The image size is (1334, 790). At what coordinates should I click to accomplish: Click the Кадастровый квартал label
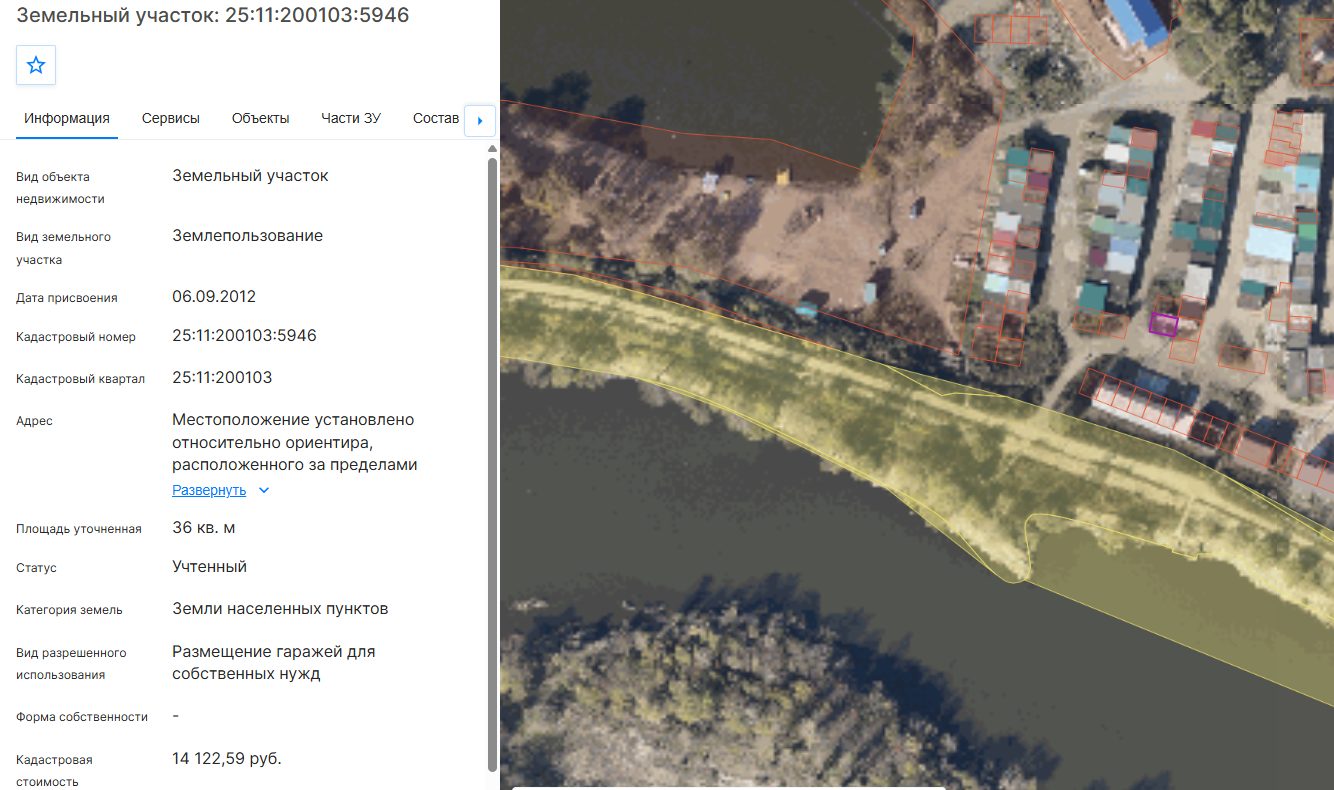point(81,379)
